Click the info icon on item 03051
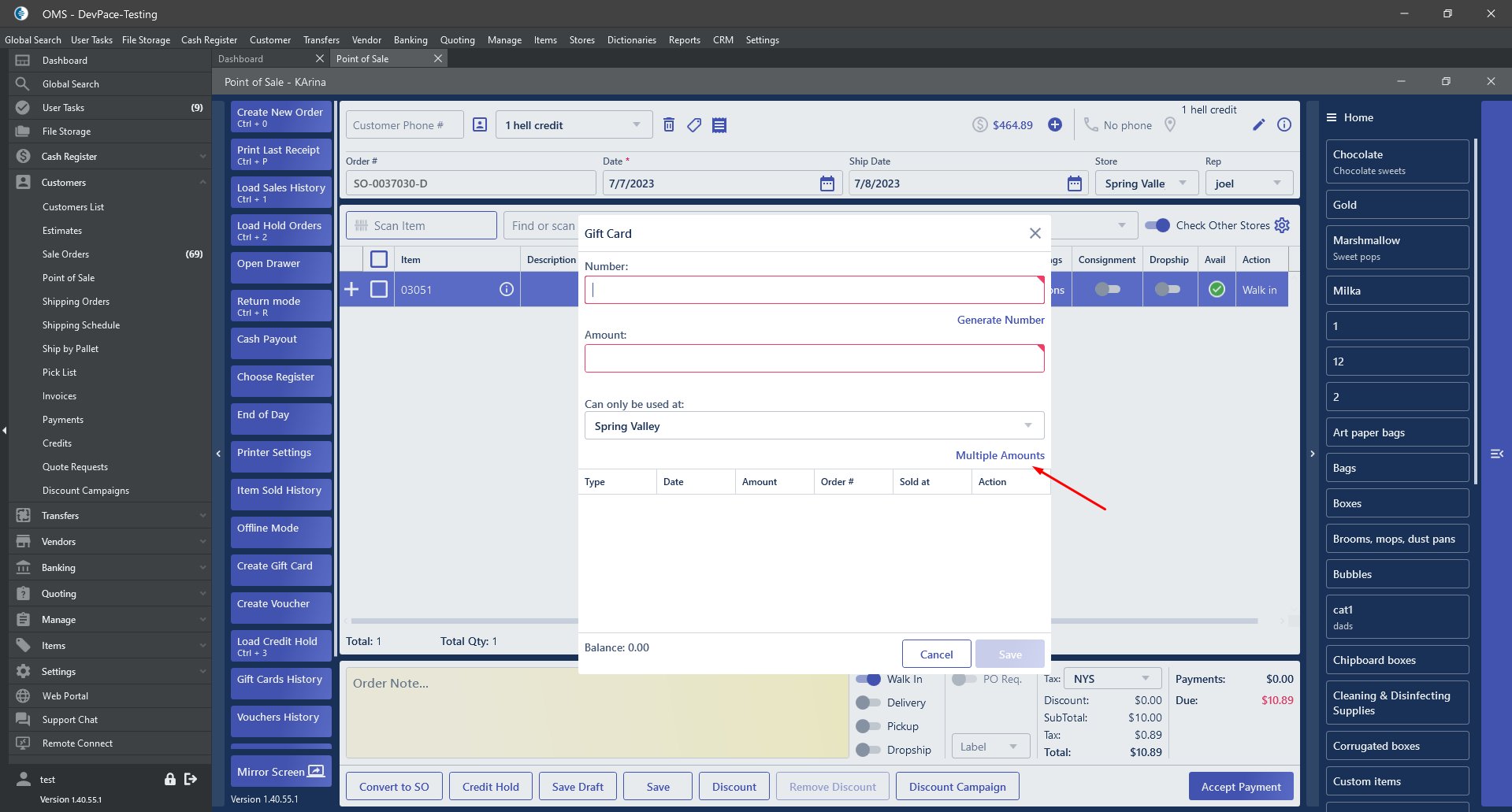Viewport: 1512px width, 812px height. 507,290
